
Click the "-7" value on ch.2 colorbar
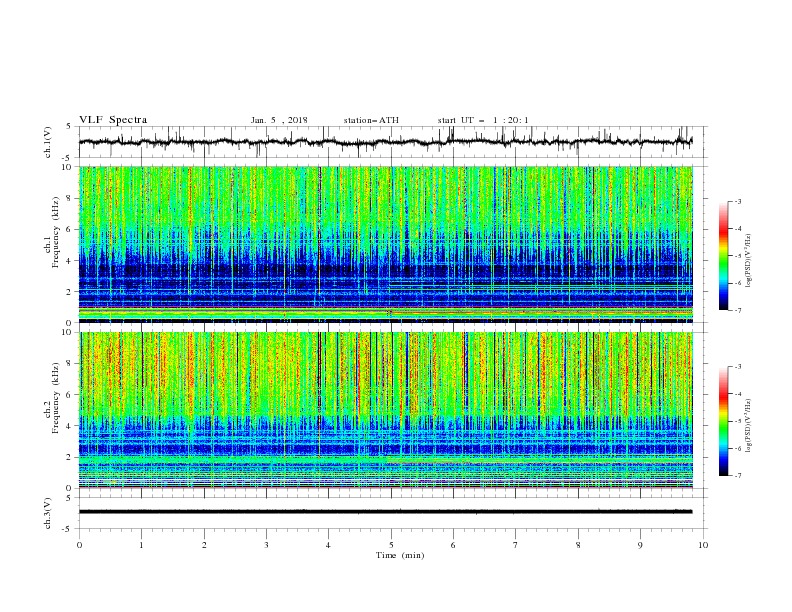point(737,475)
